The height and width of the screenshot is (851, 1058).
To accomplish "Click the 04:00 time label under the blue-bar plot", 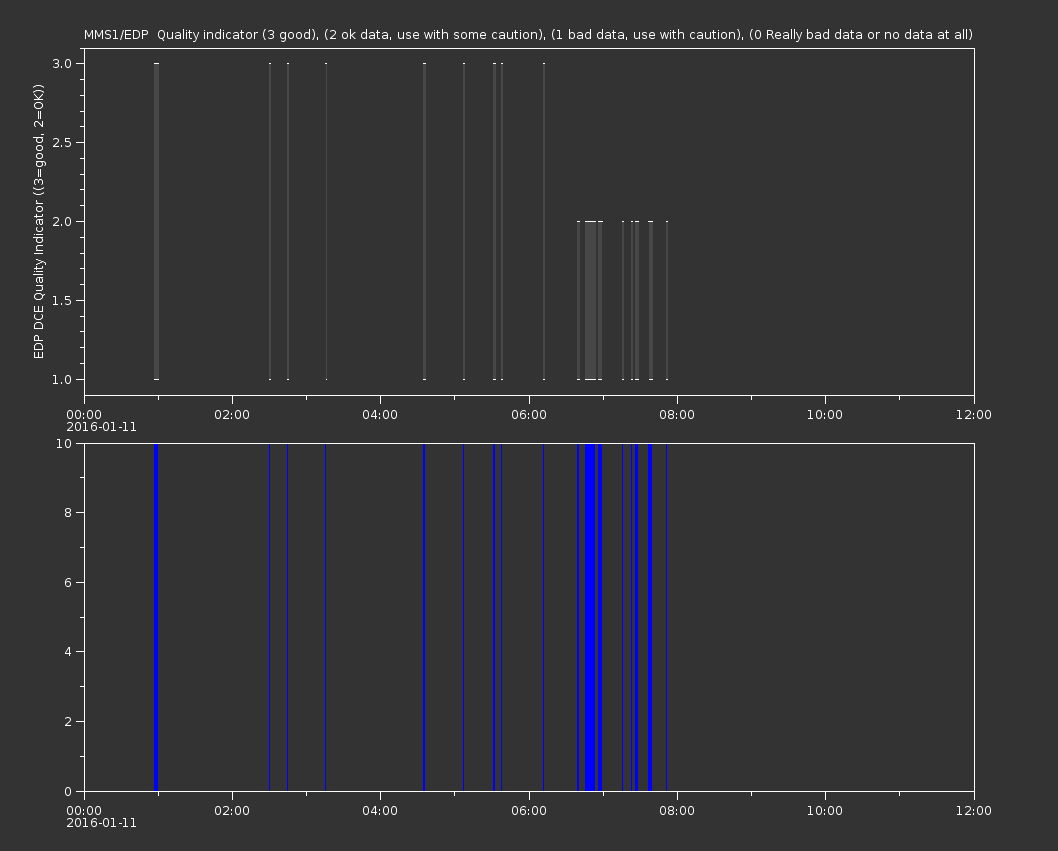I will click(x=380, y=811).
